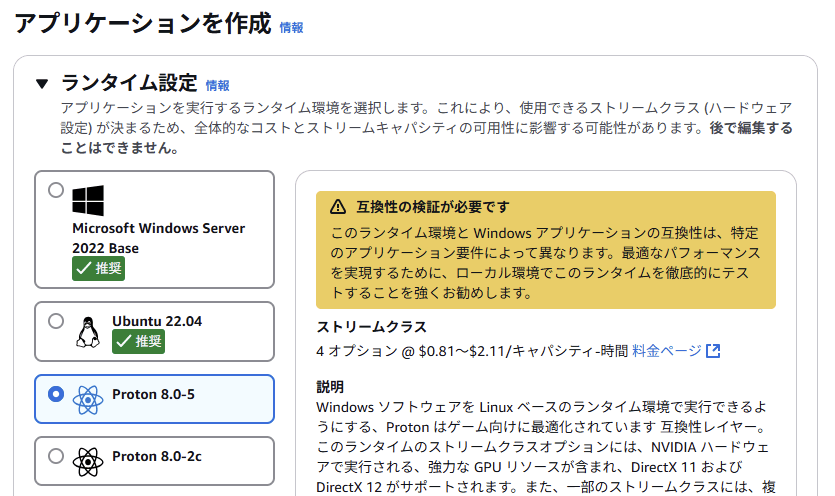
Task: Click the Proton 8.0-5 label text
Action: [153, 394]
